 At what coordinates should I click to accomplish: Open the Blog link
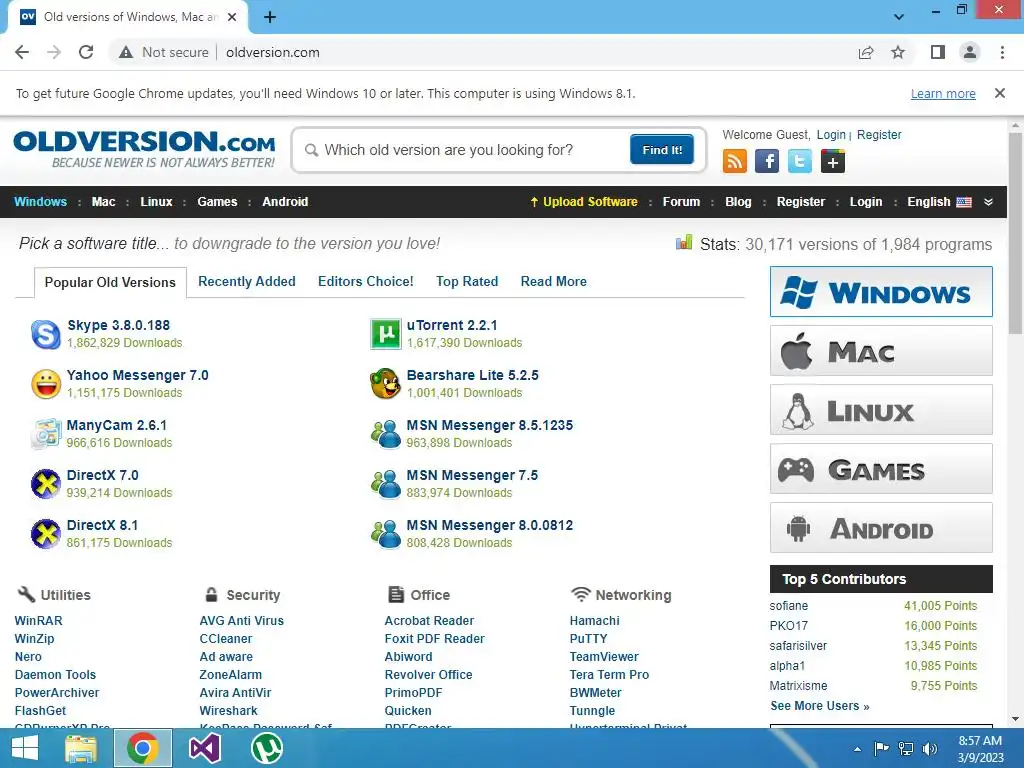[x=738, y=202]
